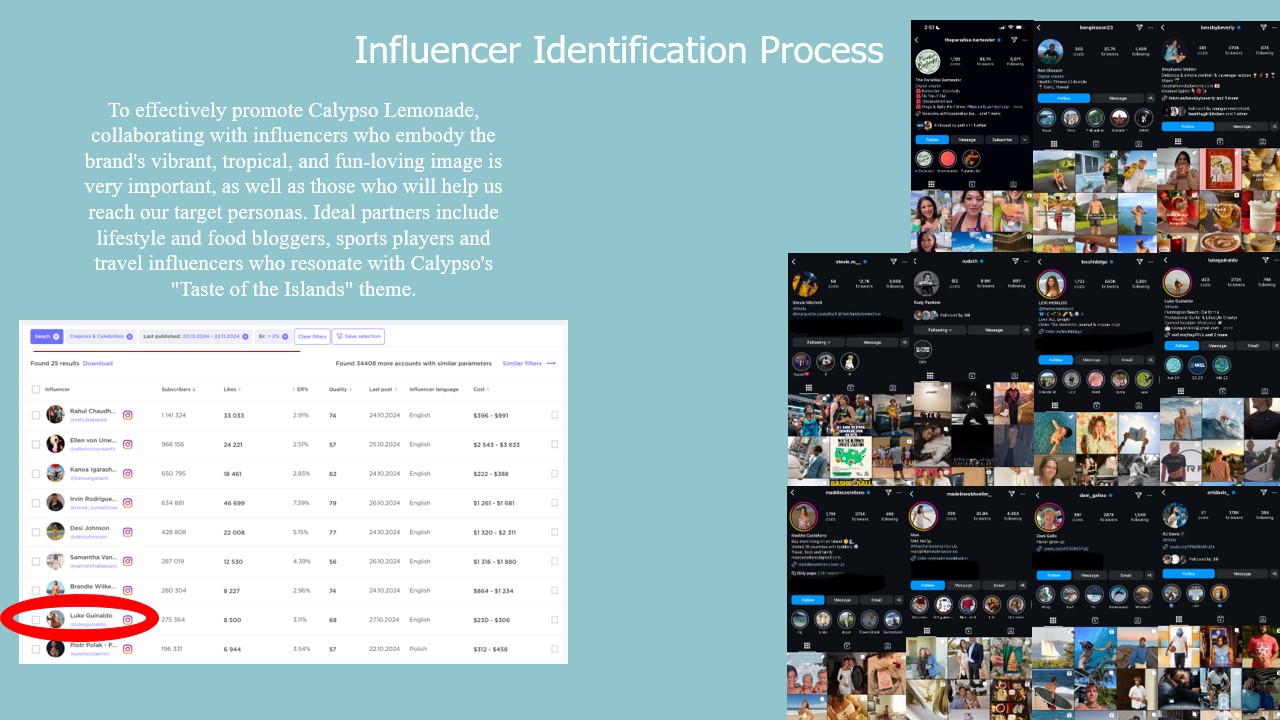Select all influencers with header checkbox
The width and height of the screenshot is (1280, 720).
(36, 389)
